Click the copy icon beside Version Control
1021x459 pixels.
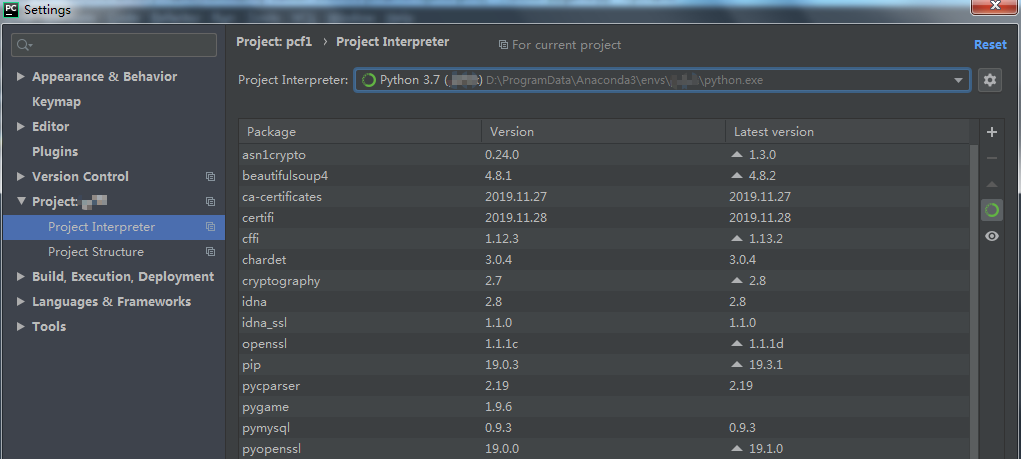click(x=210, y=177)
